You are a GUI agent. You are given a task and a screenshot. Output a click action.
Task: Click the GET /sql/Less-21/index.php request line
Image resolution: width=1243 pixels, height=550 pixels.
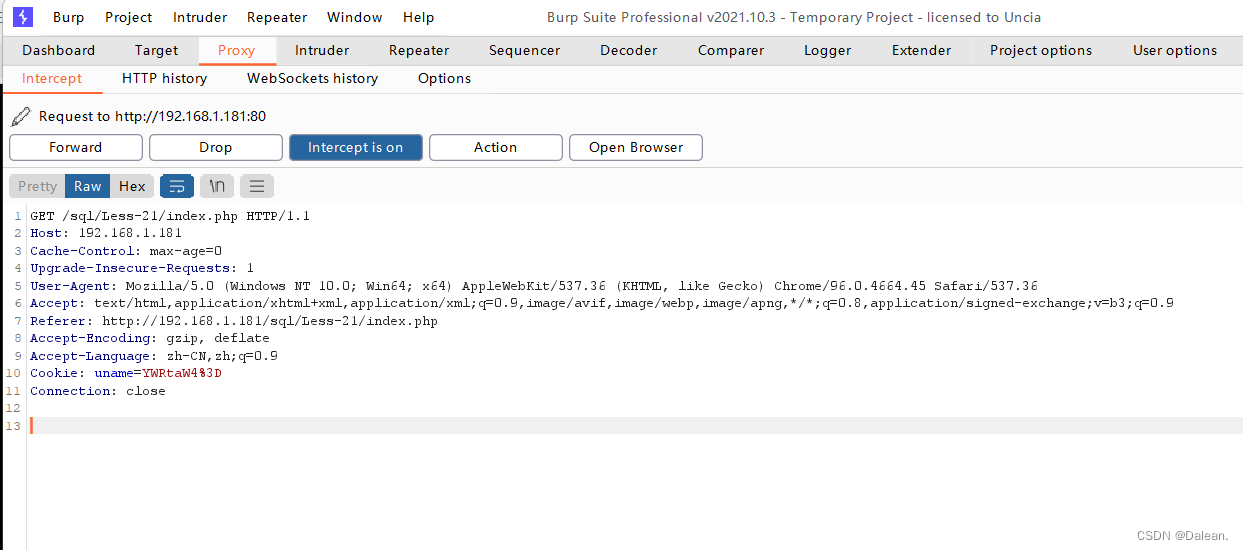coord(170,216)
